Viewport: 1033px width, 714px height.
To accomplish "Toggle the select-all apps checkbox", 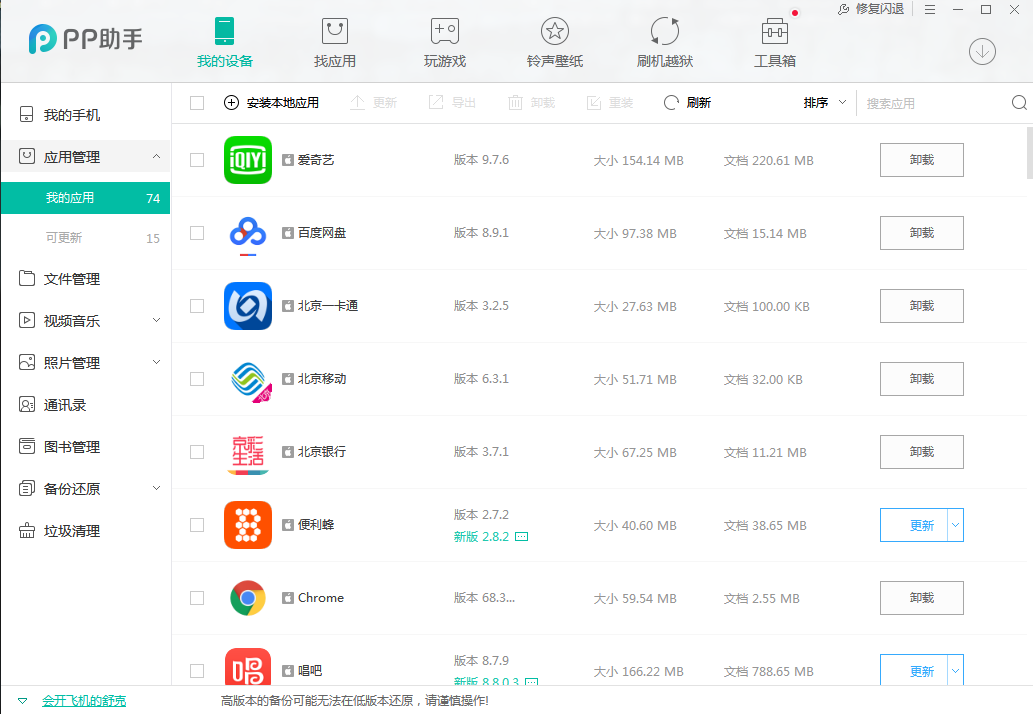I will tap(196, 103).
